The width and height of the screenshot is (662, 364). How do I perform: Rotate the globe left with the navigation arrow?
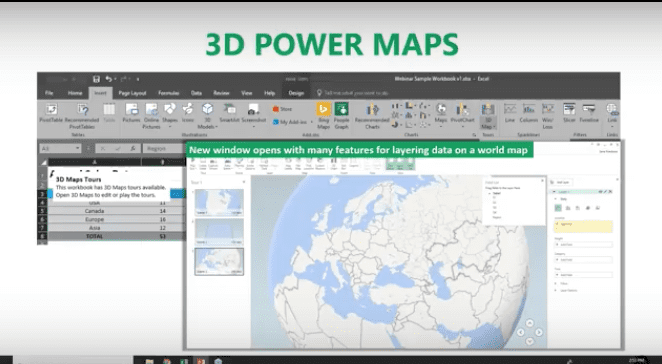point(521,332)
